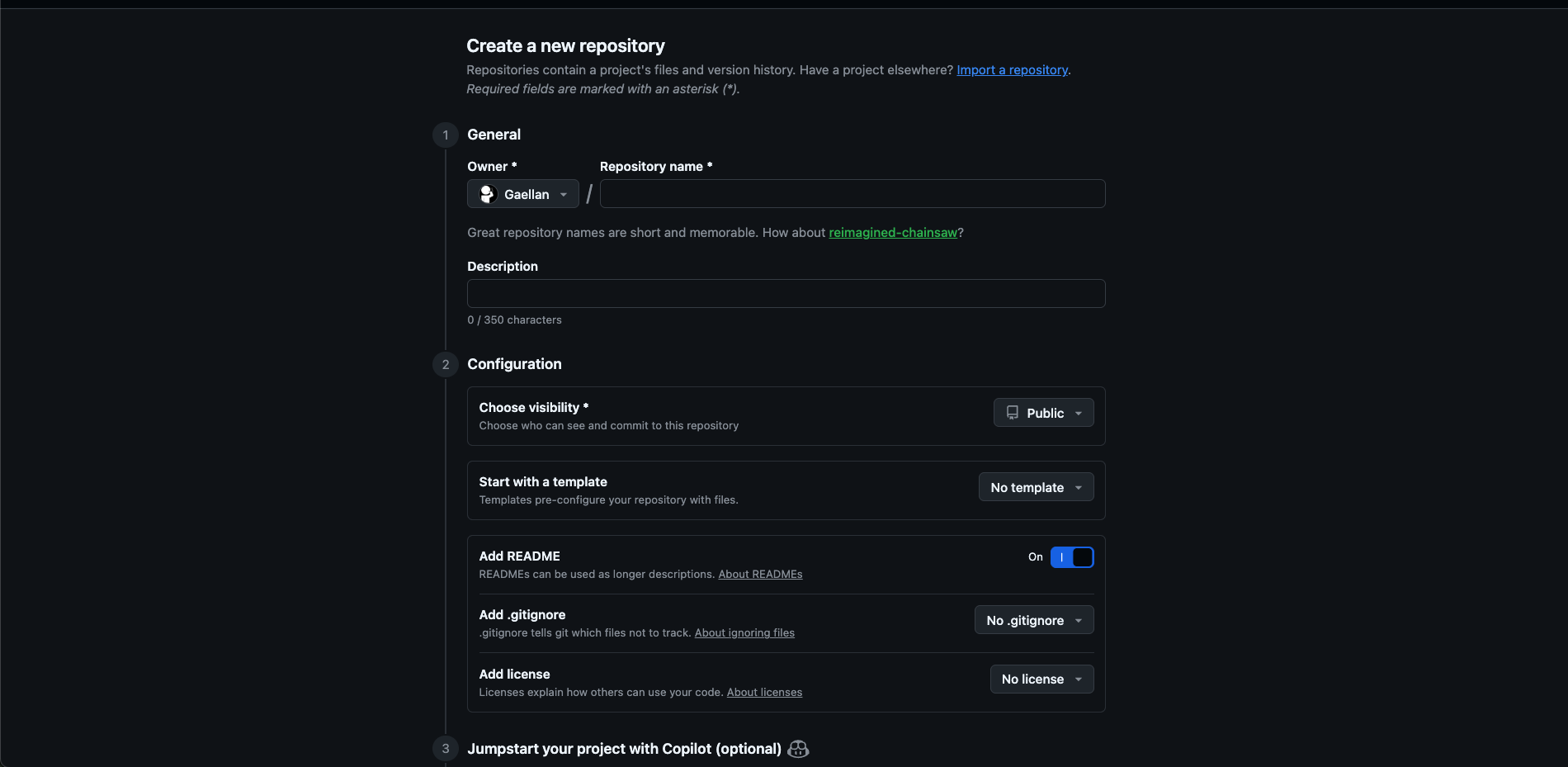Image resolution: width=1568 pixels, height=767 pixels.
Task: Open the No .gitignore dropdown
Action: click(x=1033, y=620)
